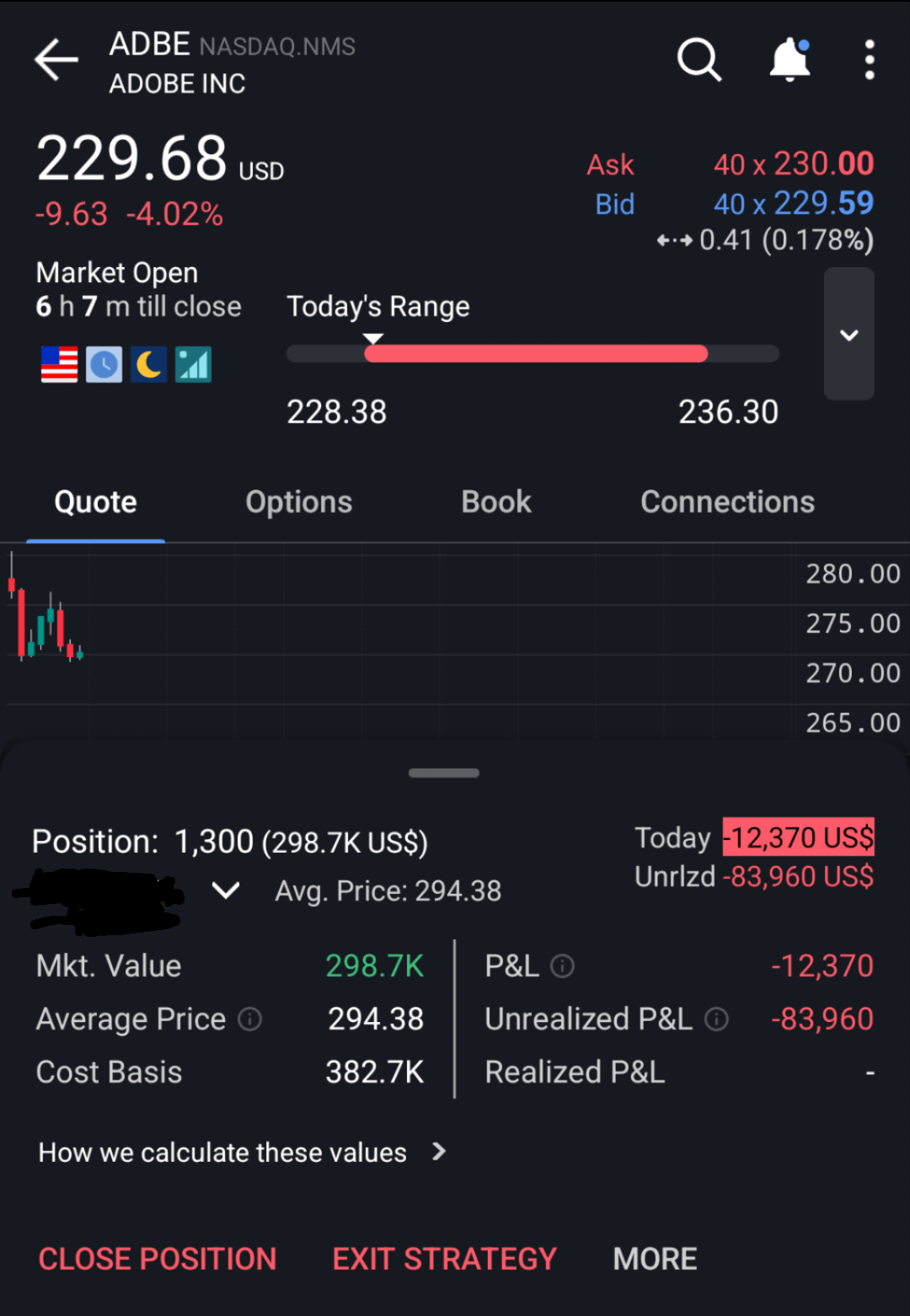The image size is (910, 1316).
Task: Switch to the Options tab
Action: 298,502
